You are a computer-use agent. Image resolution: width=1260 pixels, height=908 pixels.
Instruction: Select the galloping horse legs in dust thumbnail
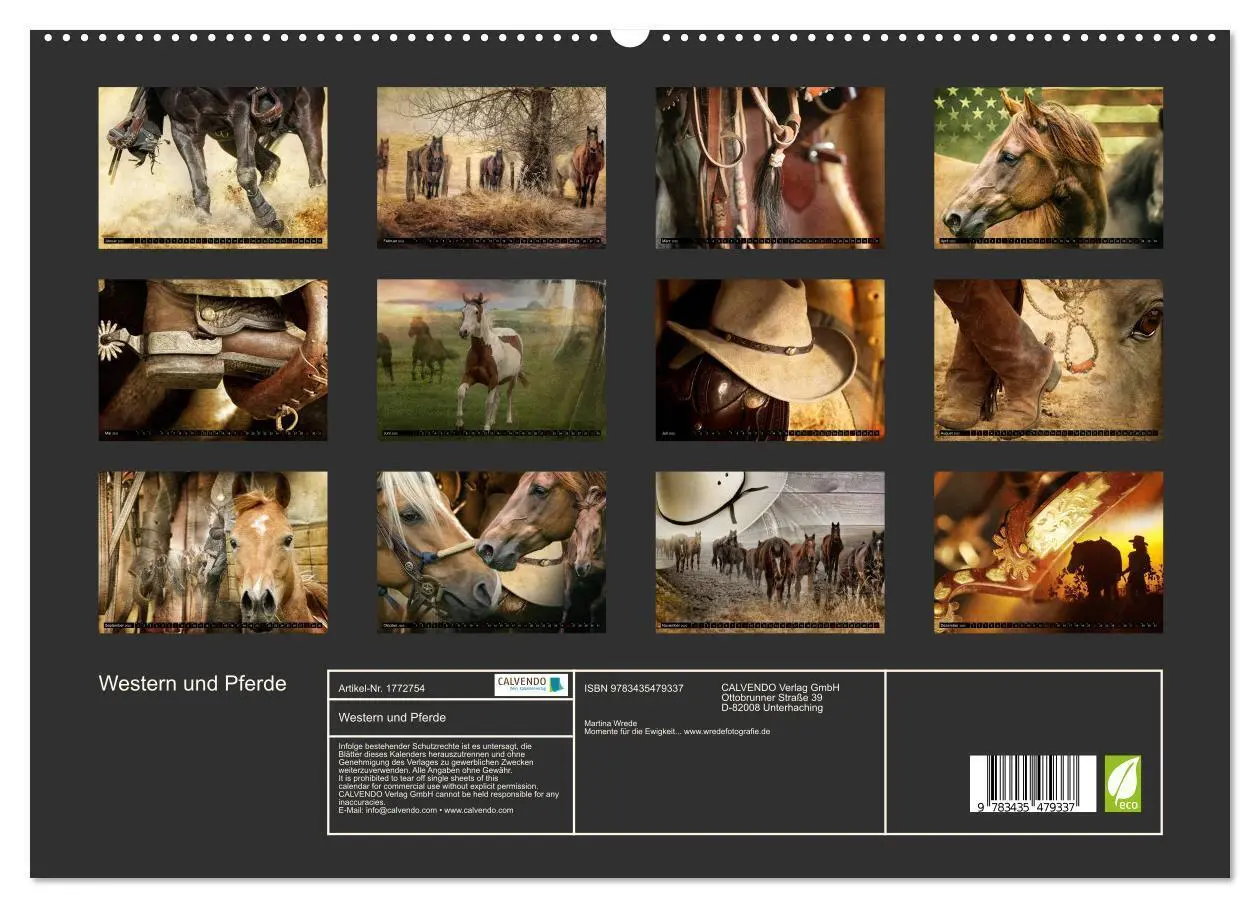pyautogui.click(x=213, y=167)
